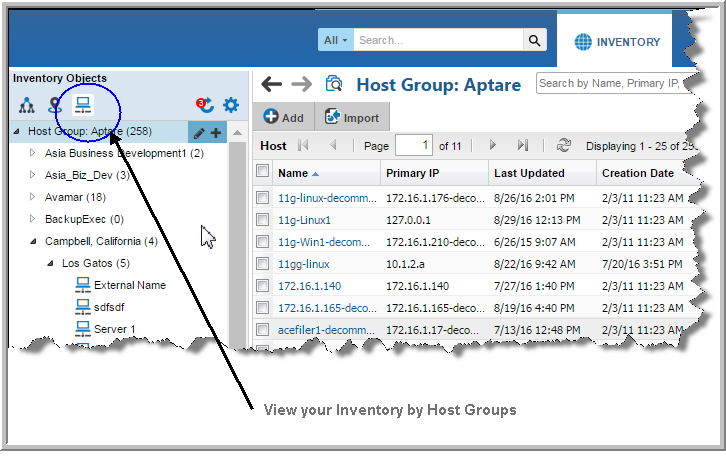Switch to the location pin inventory view

55,105
